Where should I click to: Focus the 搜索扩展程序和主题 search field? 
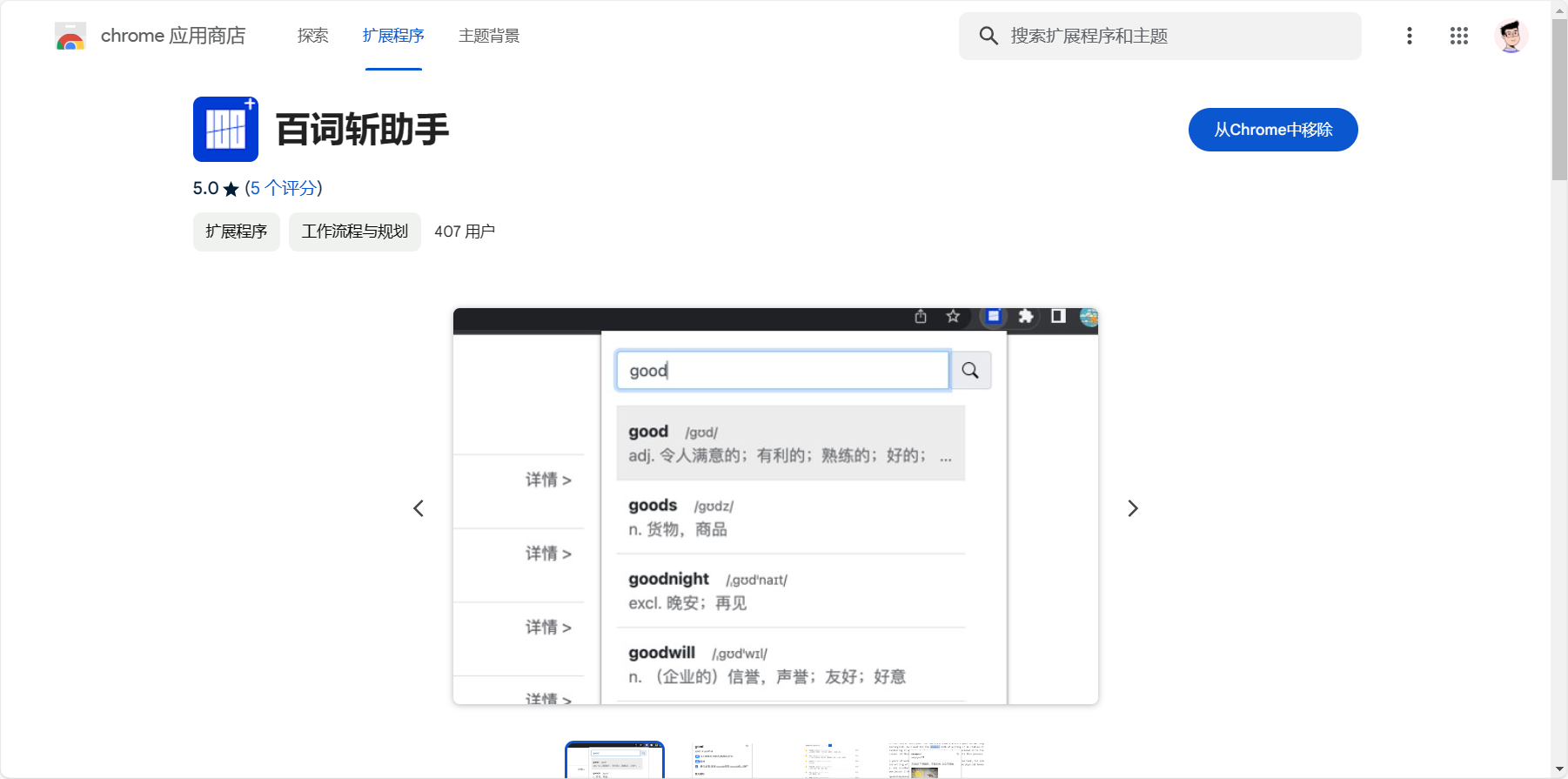tap(1175, 36)
